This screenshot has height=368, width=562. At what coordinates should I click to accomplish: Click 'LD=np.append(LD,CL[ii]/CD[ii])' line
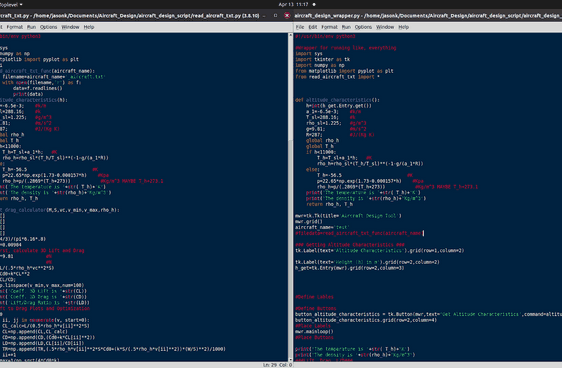pyautogui.click(x=43, y=343)
